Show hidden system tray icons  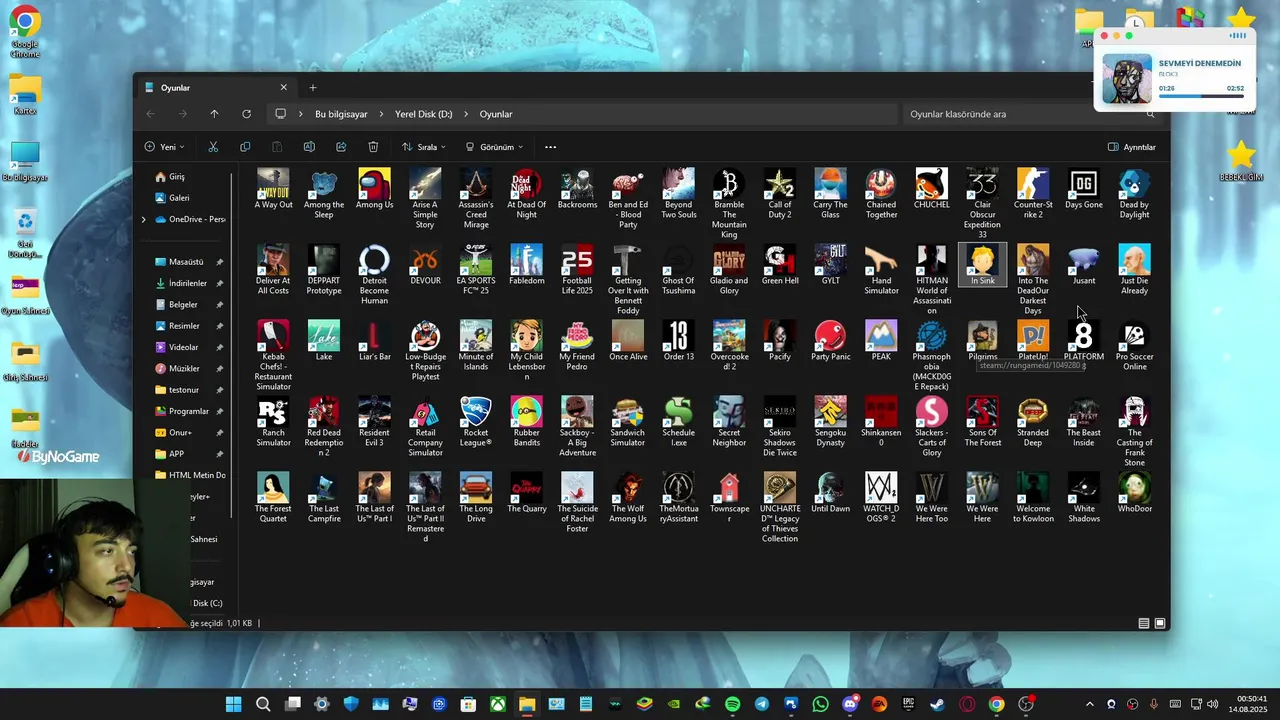(1090, 704)
